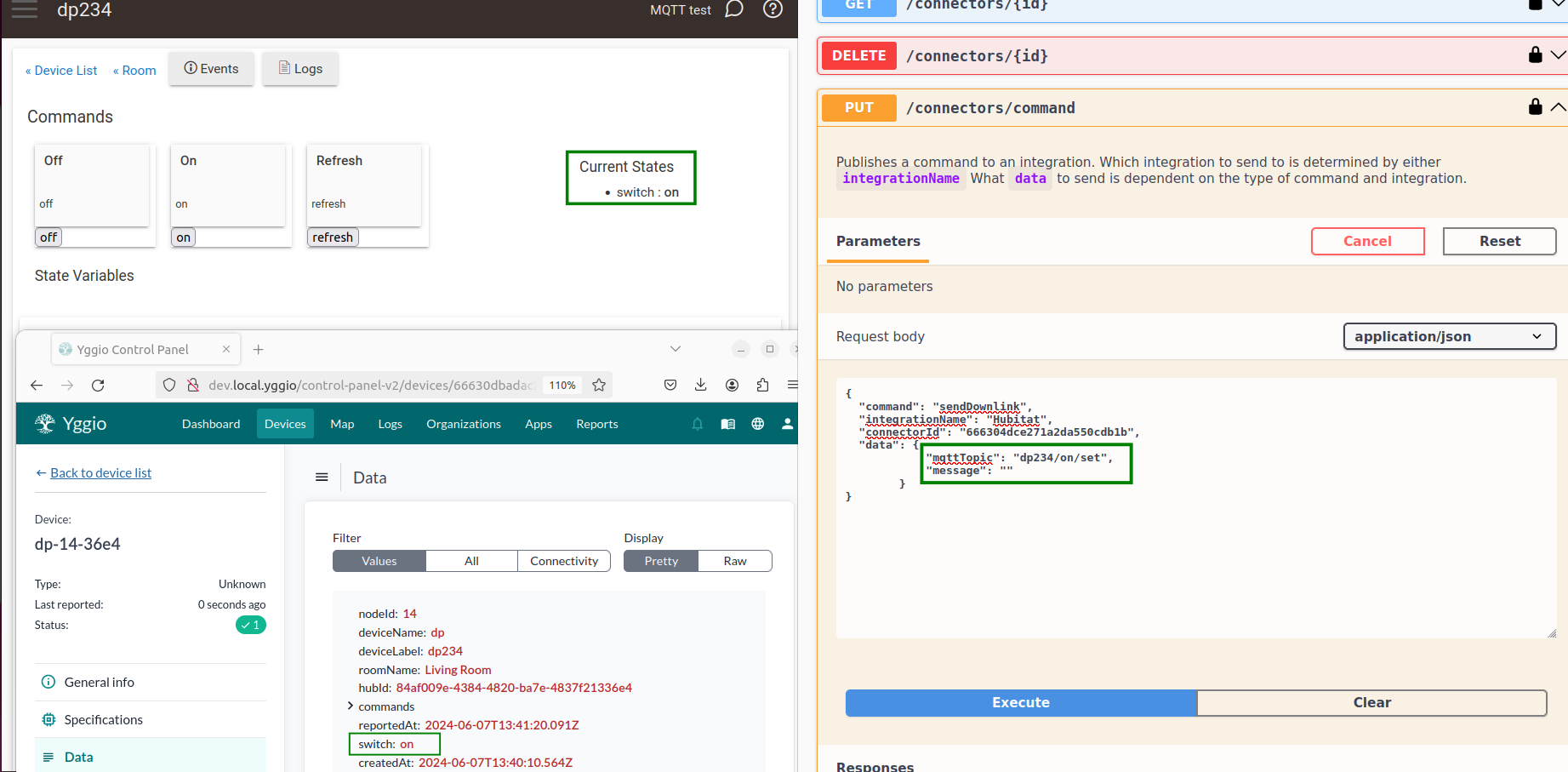Open Data in the device sidebar
This screenshot has height=772, width=1568.
click(x=151, y=757)
